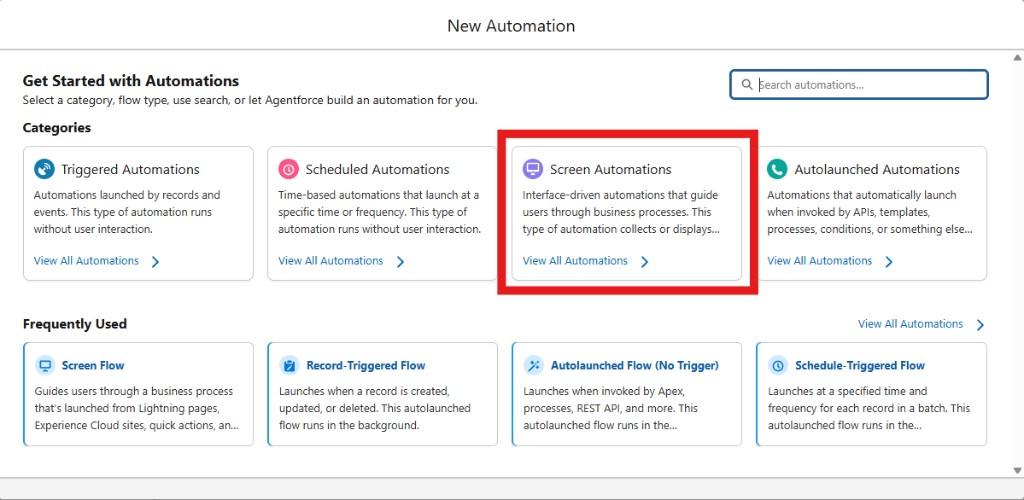Image resolution: width=1024 pixels, height=500 pixels.
Task: Click the magnifier icon in search box
Action: click(x=747, y=85)
